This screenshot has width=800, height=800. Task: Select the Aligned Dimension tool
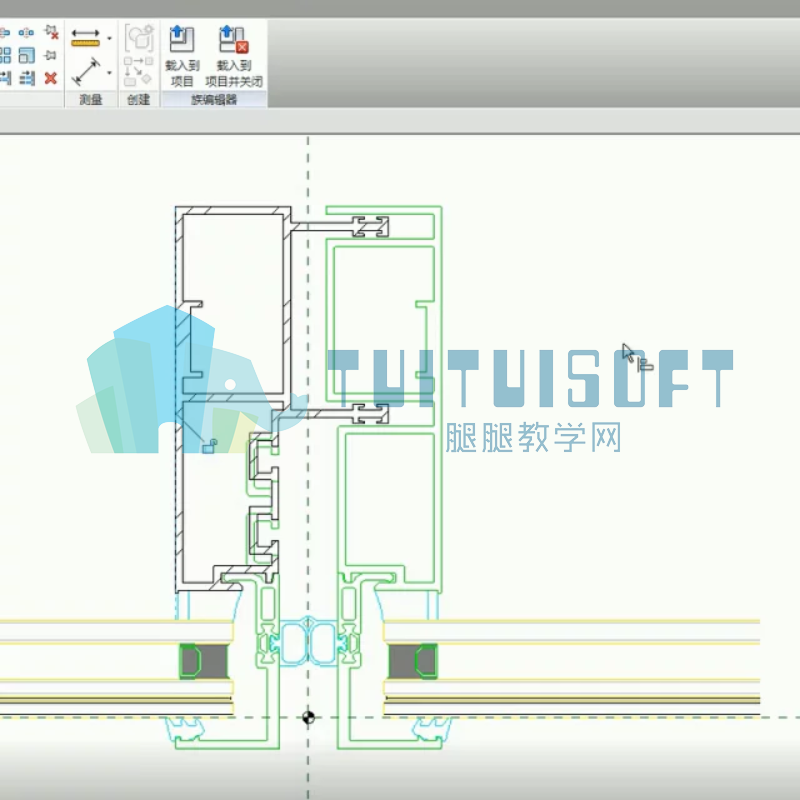coord(86,71)
